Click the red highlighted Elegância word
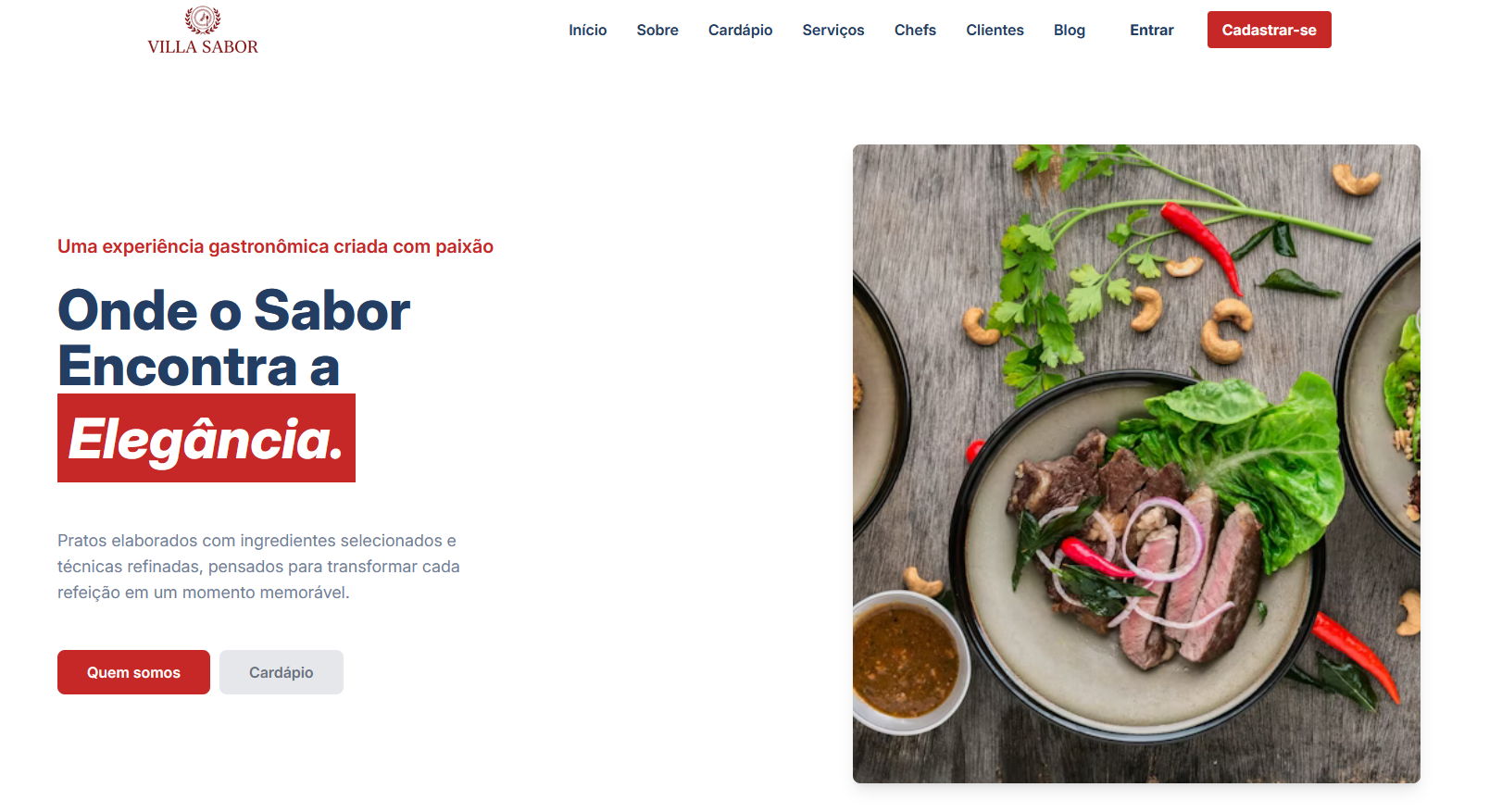Viewport: 1502px width, 812px height. tap(207, 438)
